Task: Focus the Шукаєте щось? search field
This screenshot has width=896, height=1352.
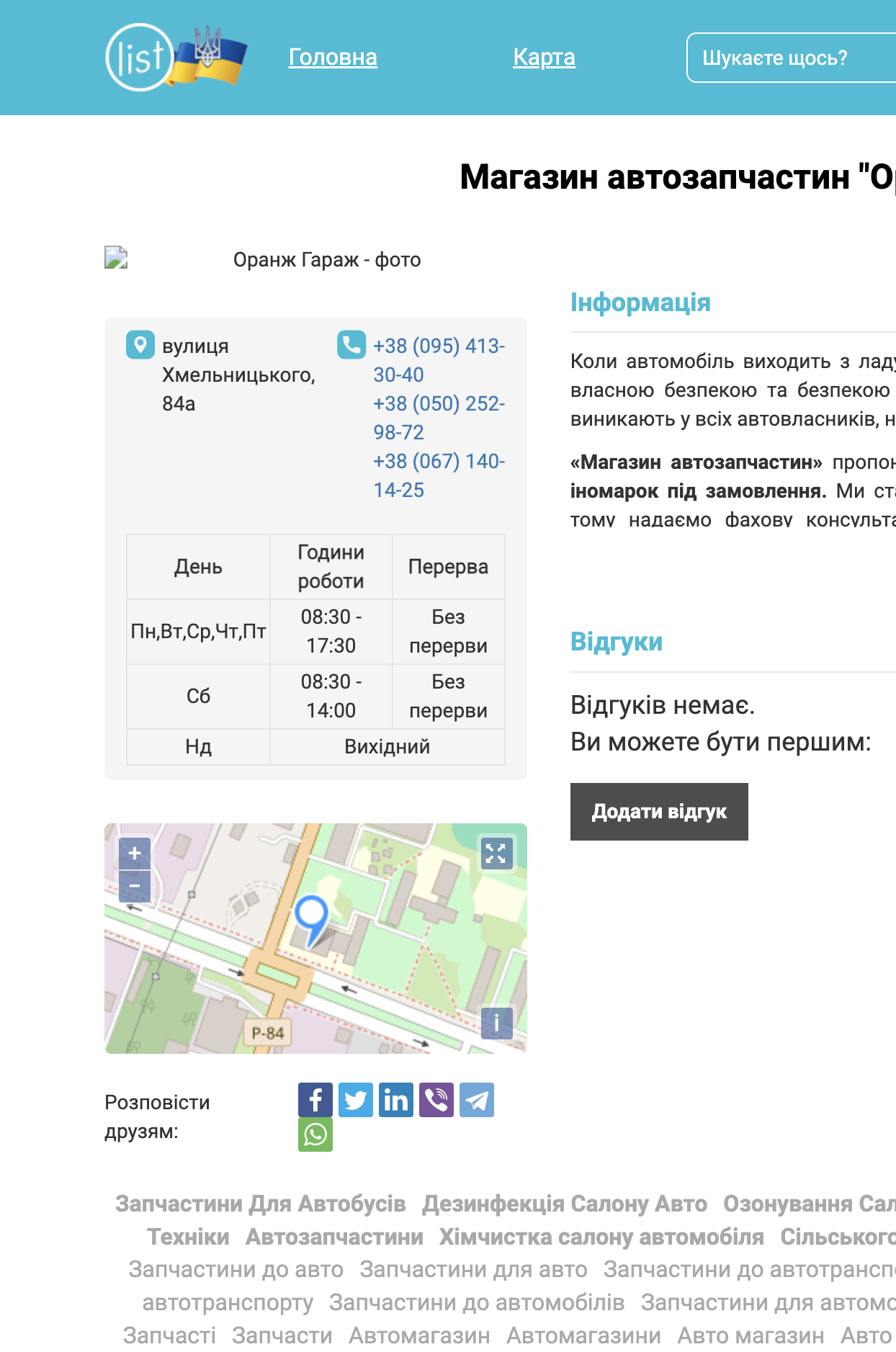Action: [792, 58]
